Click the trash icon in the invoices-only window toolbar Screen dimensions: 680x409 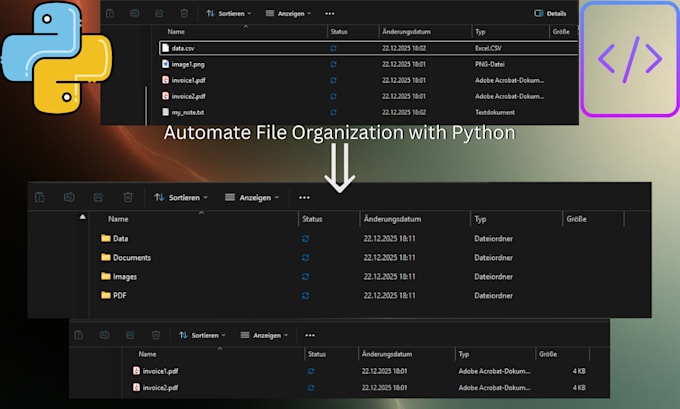click(x=156, y=335)
